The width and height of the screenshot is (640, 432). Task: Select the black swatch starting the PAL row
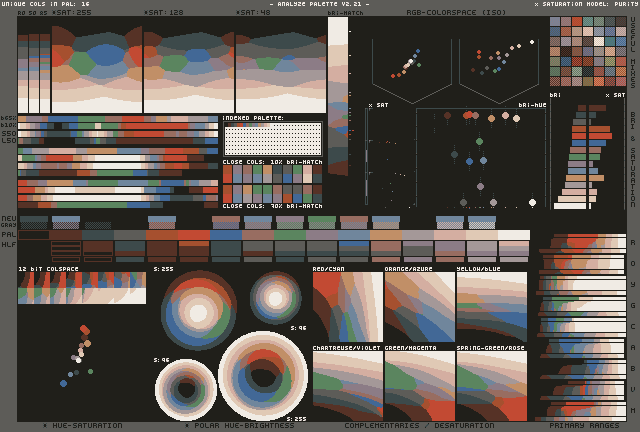(34, 235)
